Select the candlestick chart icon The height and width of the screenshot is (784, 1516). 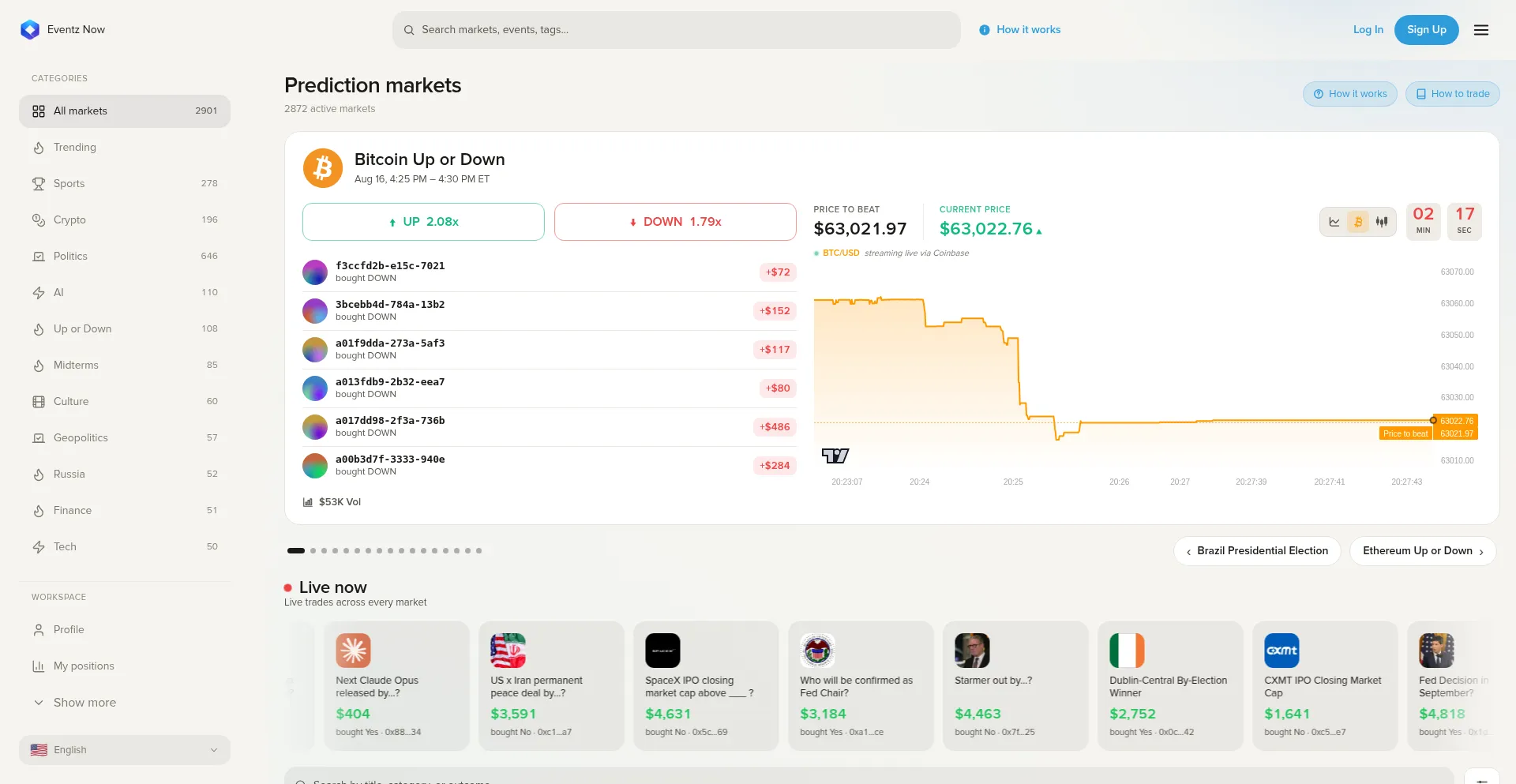coord(1382,222)
